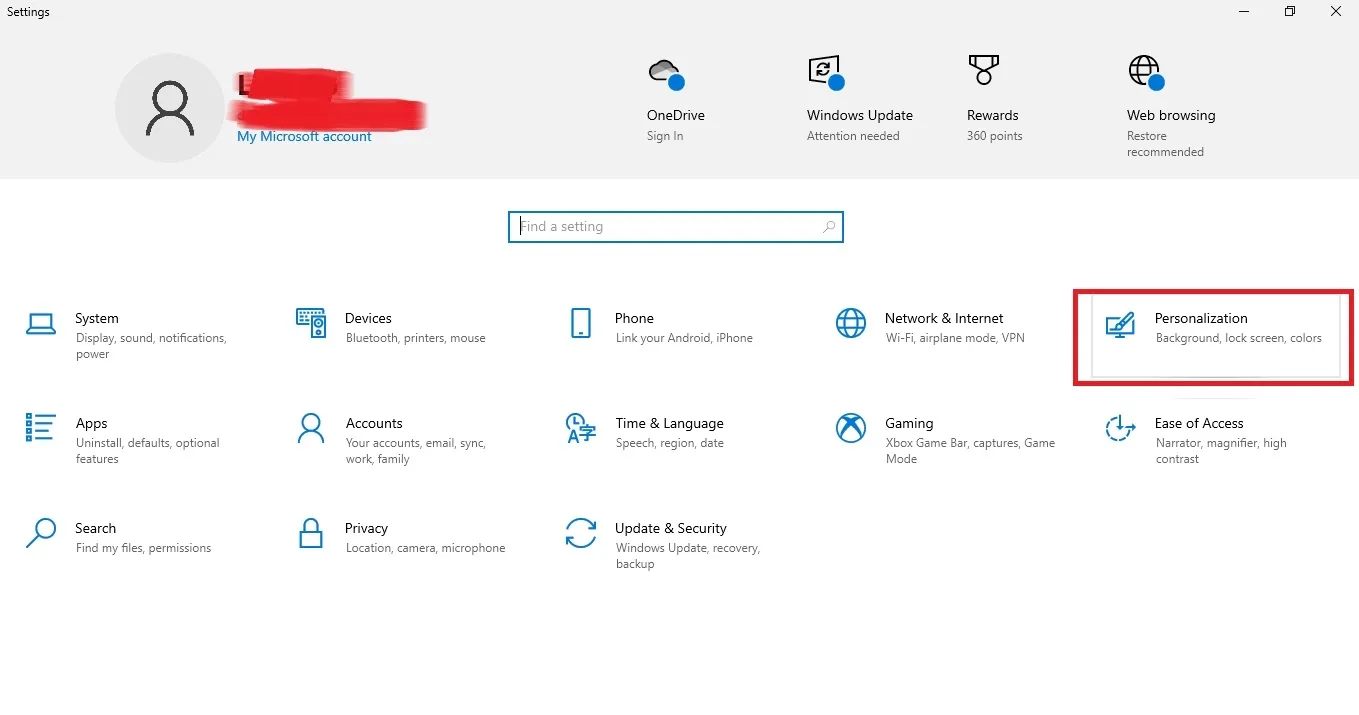Click the user profile avatar picture
Screen dimensions: 1359x715
[x=170, y=108]
